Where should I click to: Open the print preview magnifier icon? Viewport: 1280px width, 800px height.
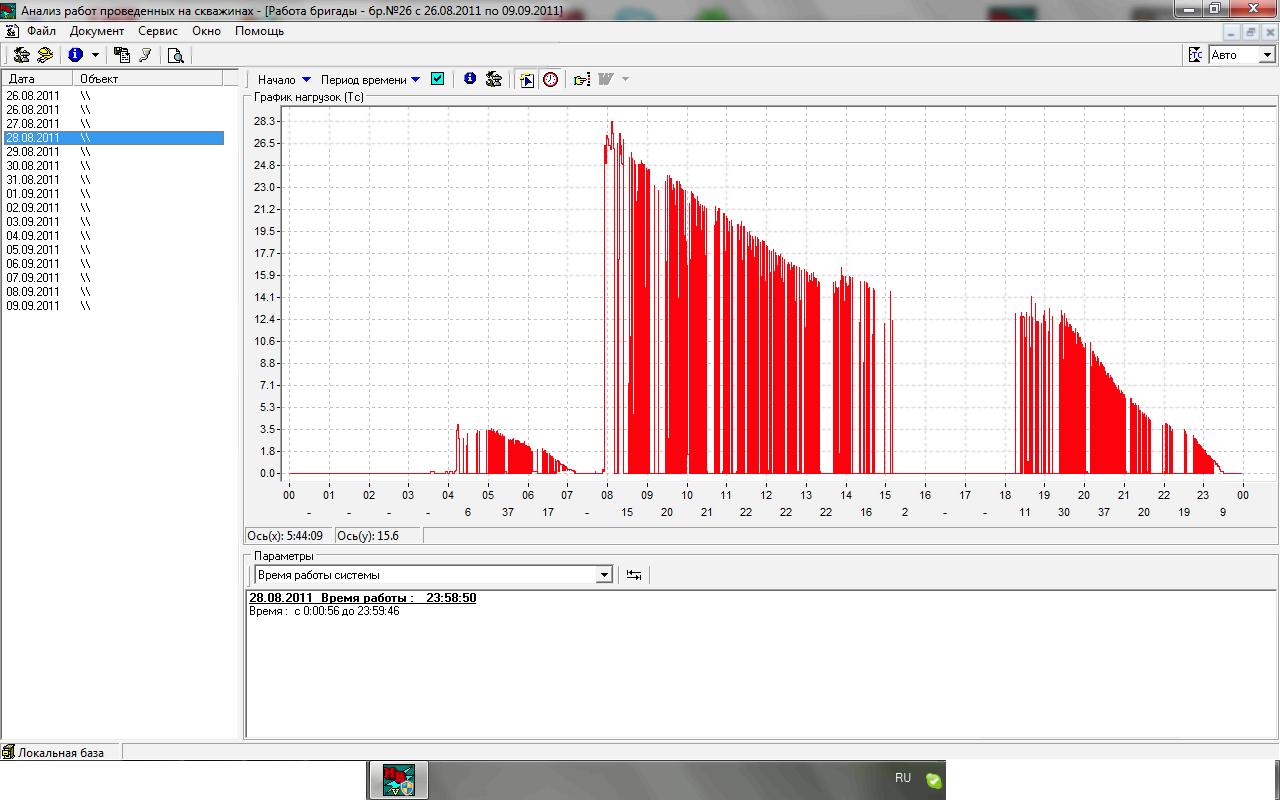pos(176,55)
